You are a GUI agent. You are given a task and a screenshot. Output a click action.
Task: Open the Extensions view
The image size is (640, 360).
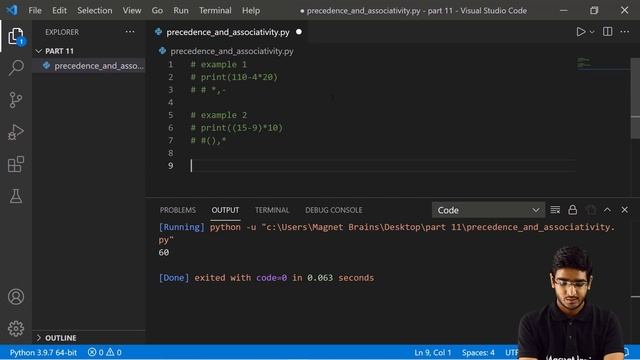pos(16,164)
